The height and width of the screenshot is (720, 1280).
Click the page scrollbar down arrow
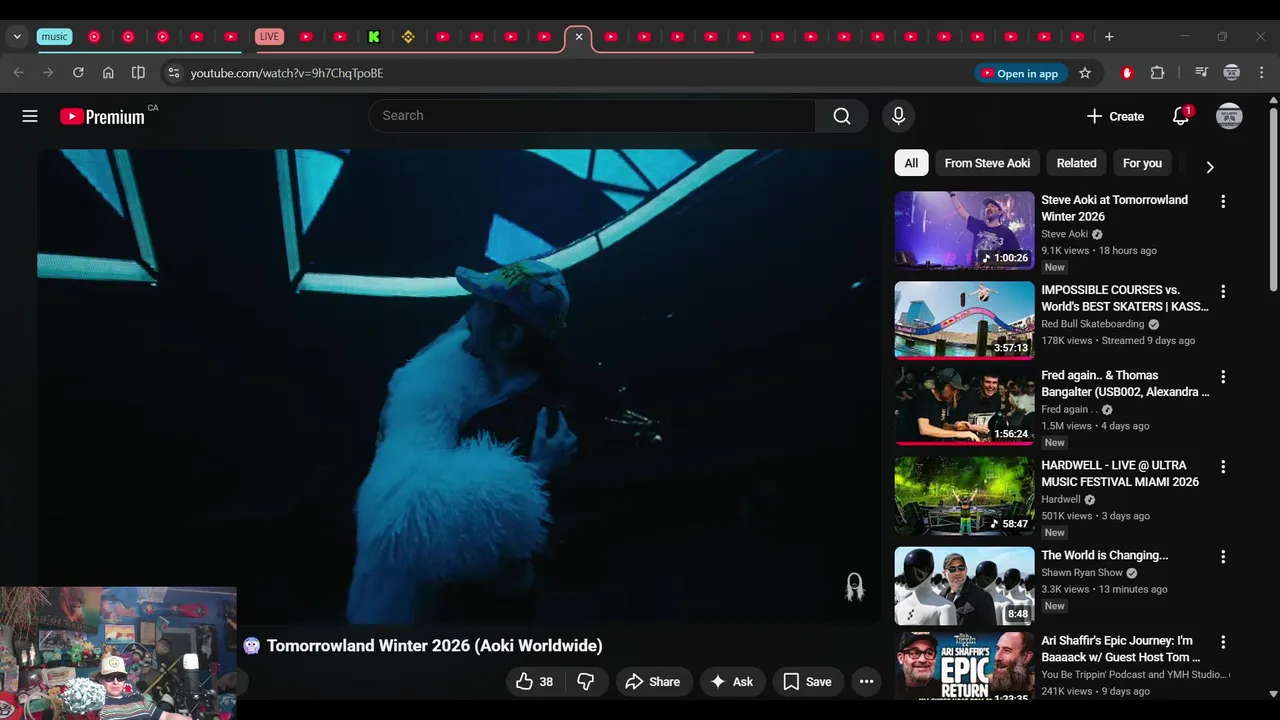click(1273, 693)
